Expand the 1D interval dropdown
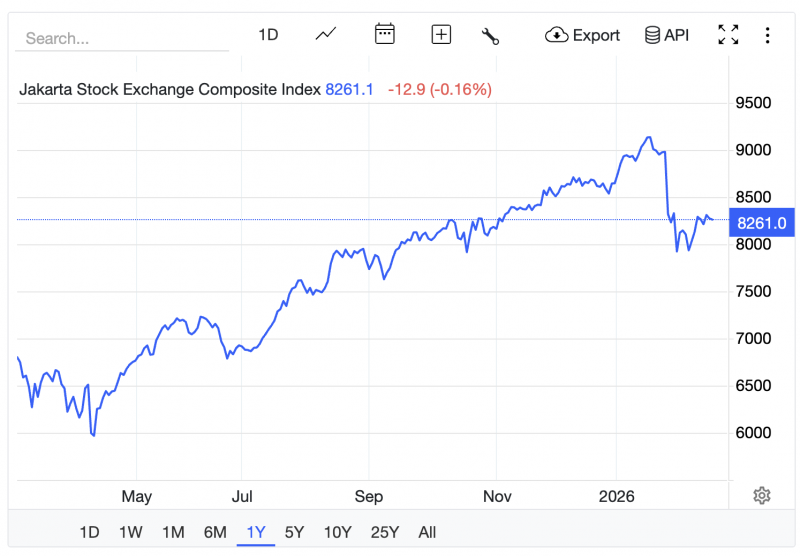Viewport: 800px width, 556px height. click(268, 35)
